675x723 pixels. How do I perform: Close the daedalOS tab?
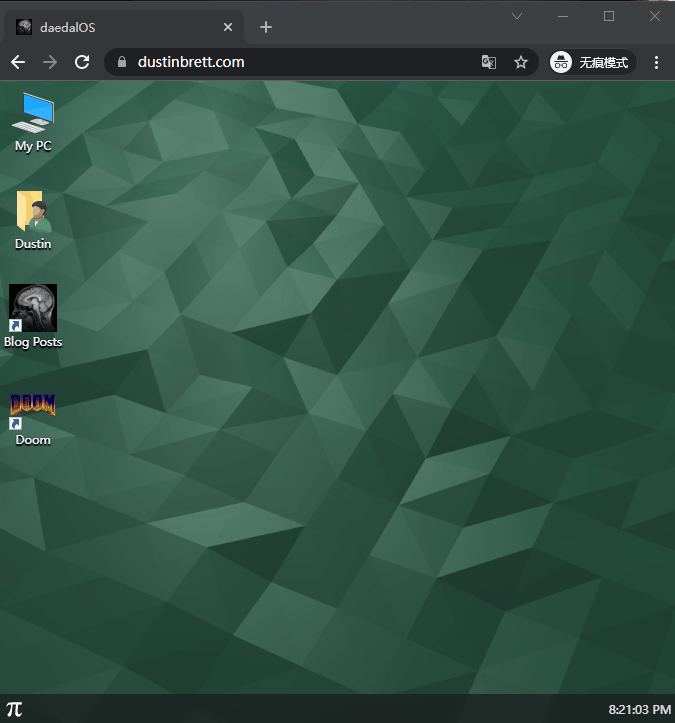(x=229, y=28)
